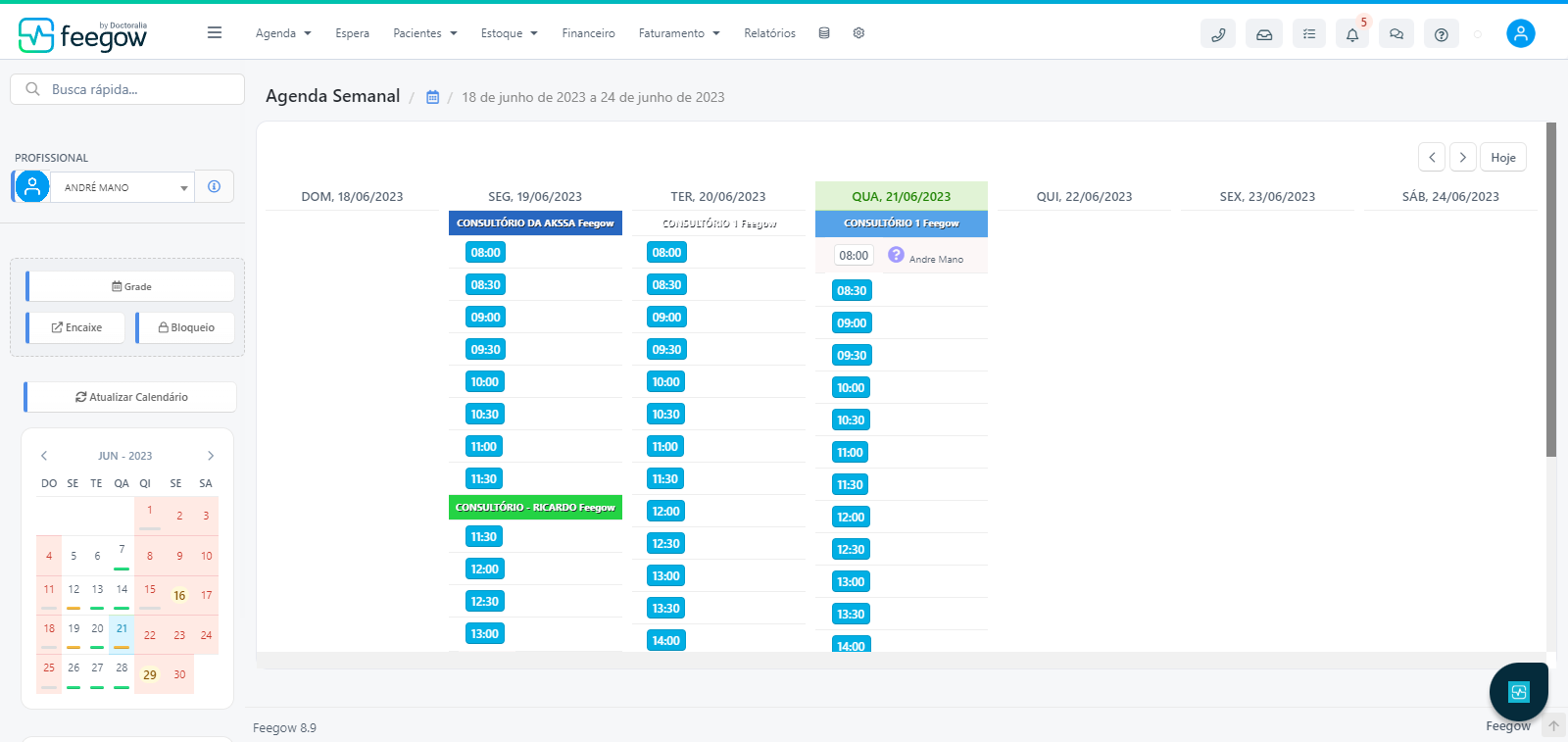The image size is (1568, 742).
Task: Open the Feegow floating chat widget
Action: coord(1519,692)
